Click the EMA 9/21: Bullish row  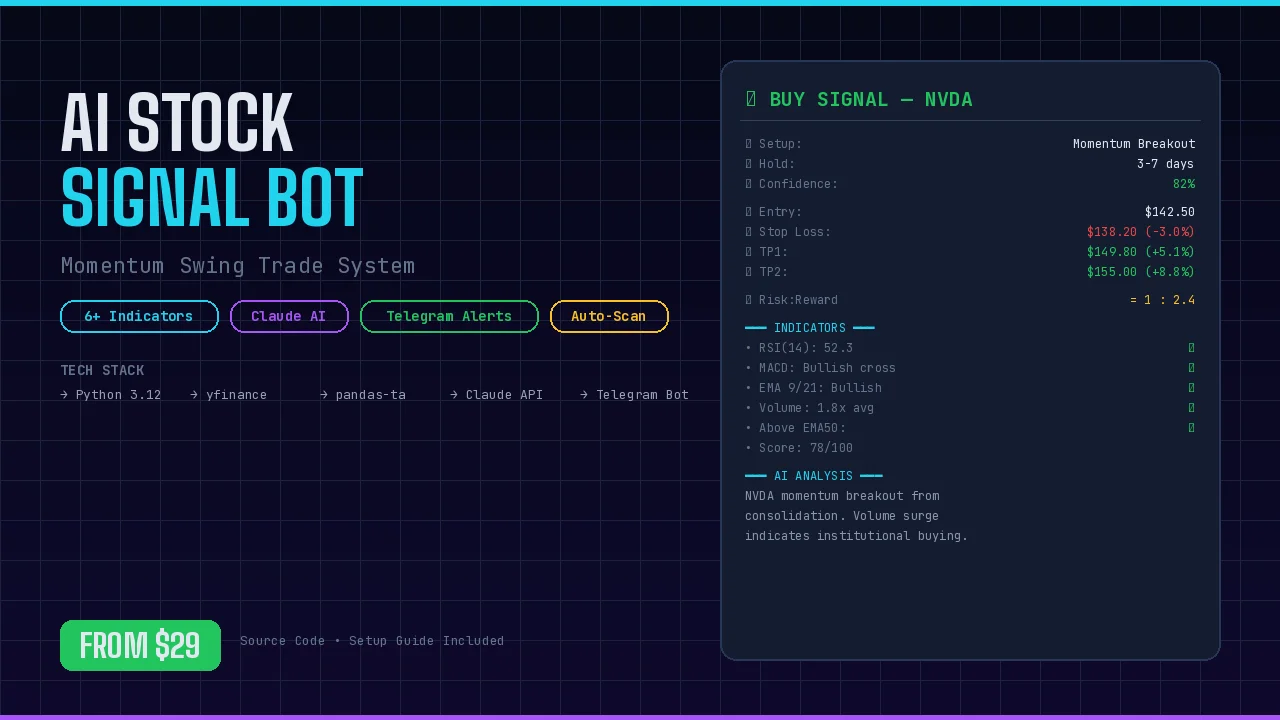(x=970, y=388)
